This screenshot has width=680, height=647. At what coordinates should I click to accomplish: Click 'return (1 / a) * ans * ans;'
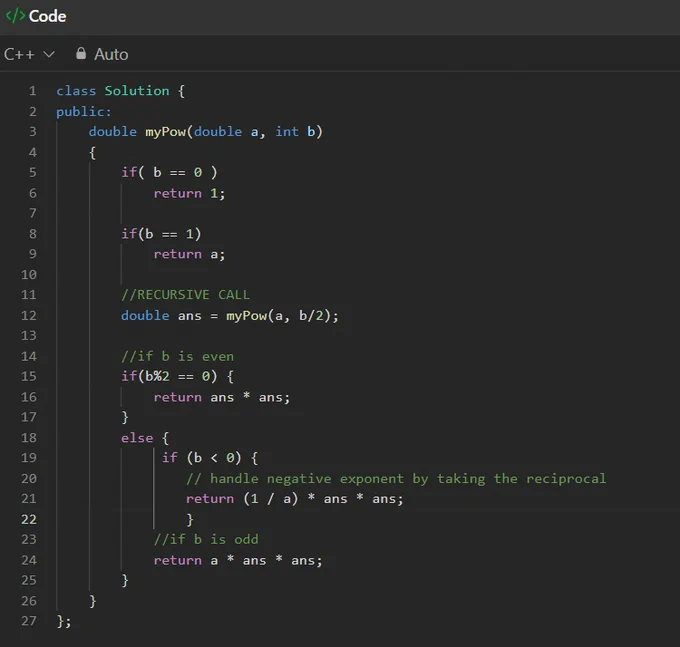coord(294,499)
